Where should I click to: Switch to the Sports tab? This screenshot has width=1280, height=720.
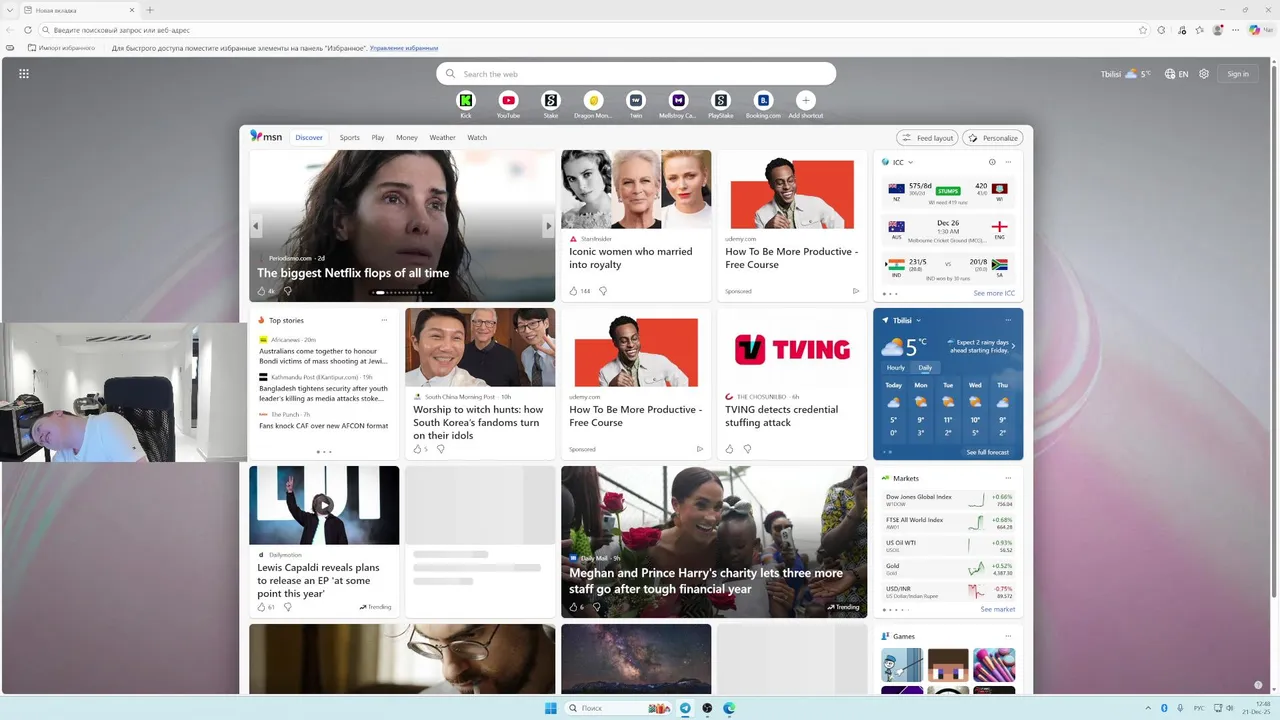pos(349,137)
